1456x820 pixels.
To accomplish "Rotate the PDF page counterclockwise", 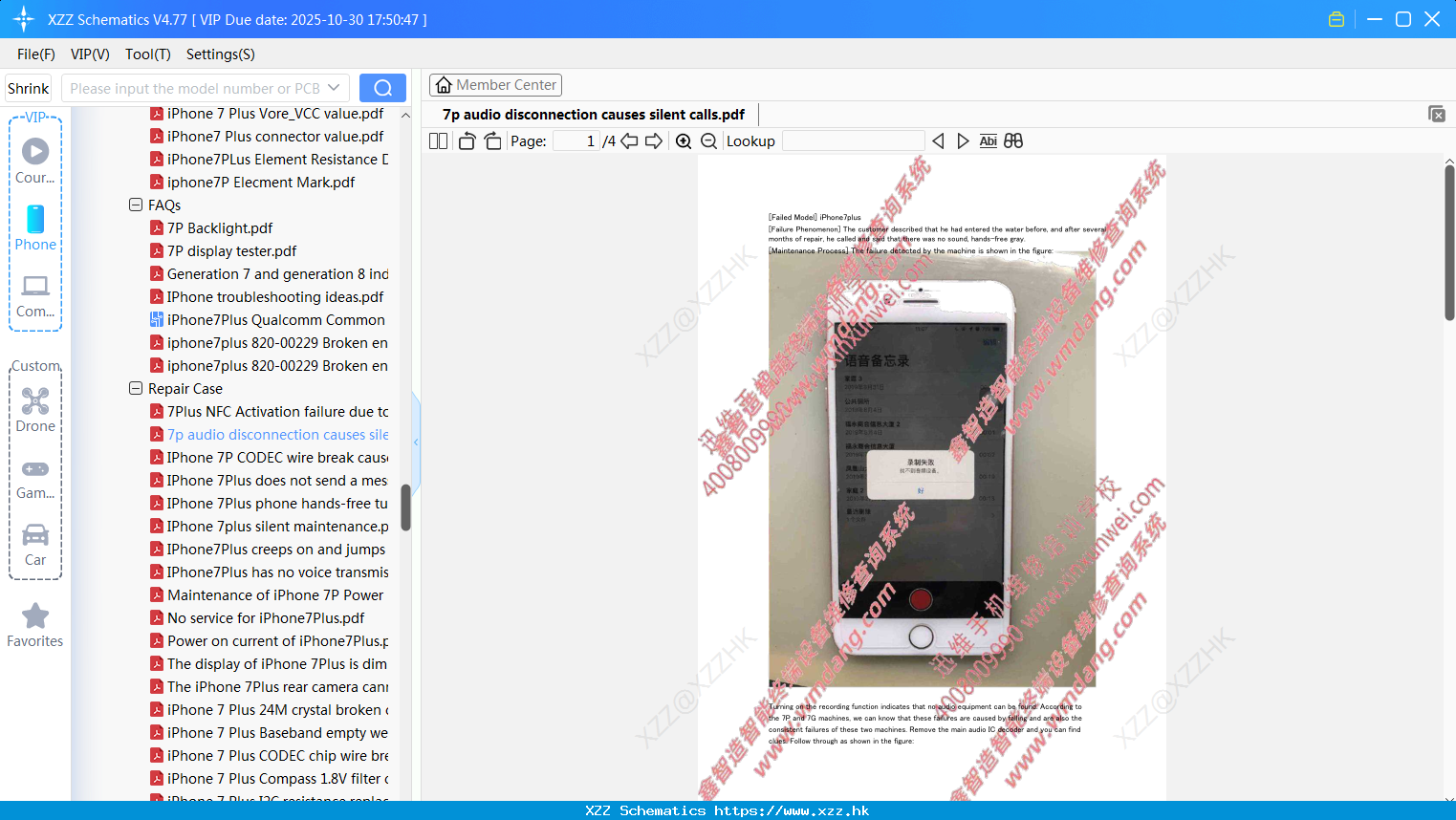I will click(x=467, y=141).
